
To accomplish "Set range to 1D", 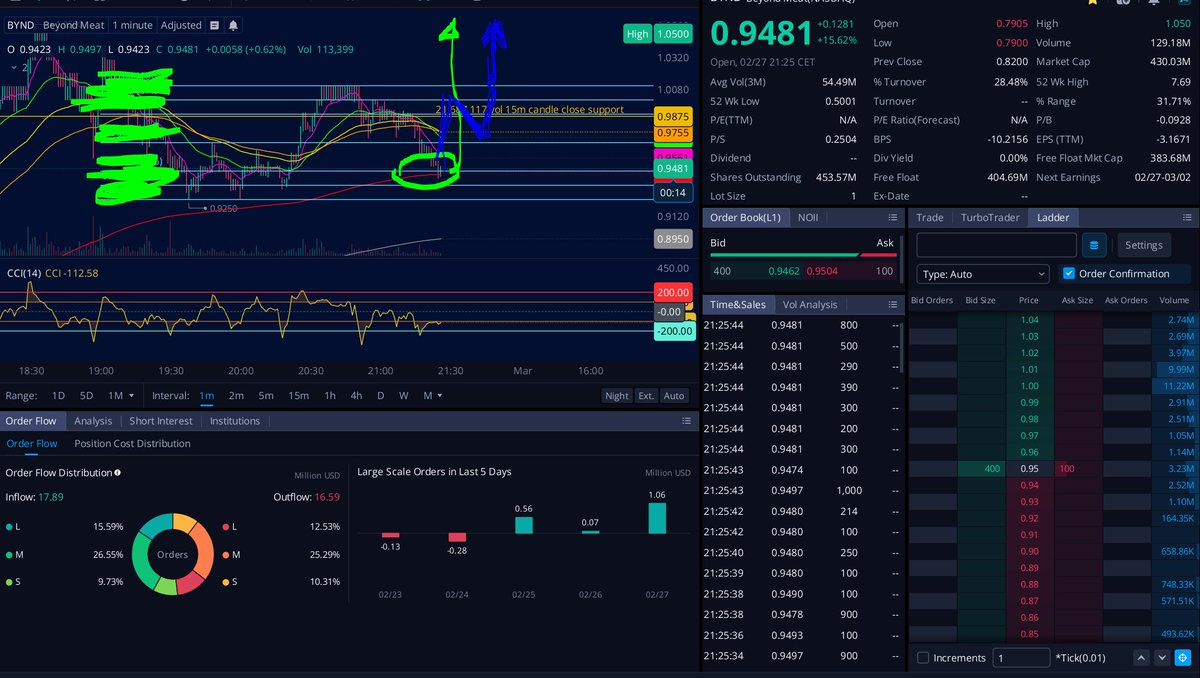I will [58, 395].
